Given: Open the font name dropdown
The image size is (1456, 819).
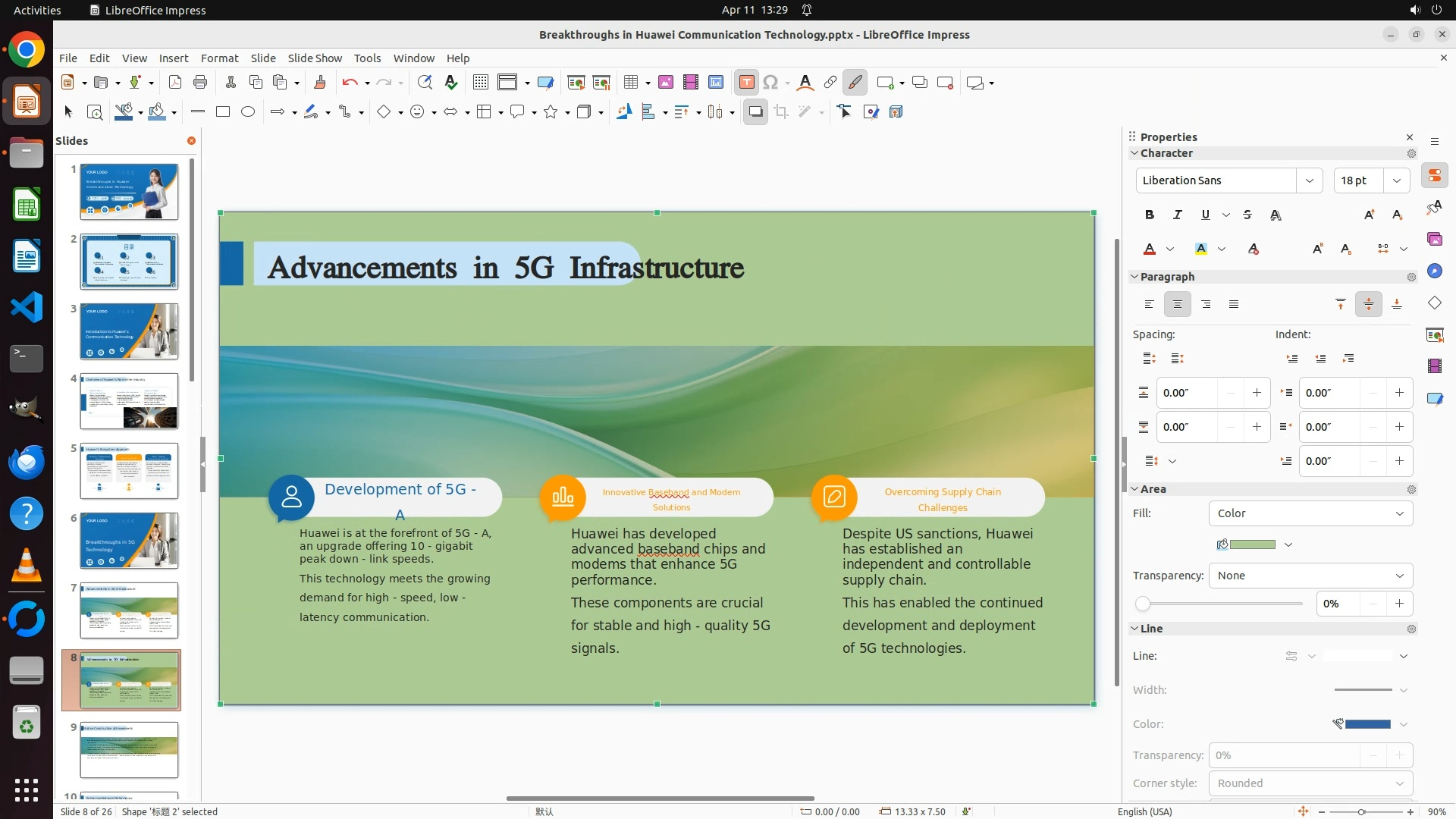Looking at the screenshot, I should pyautogui.click(x=1309, y=180).
